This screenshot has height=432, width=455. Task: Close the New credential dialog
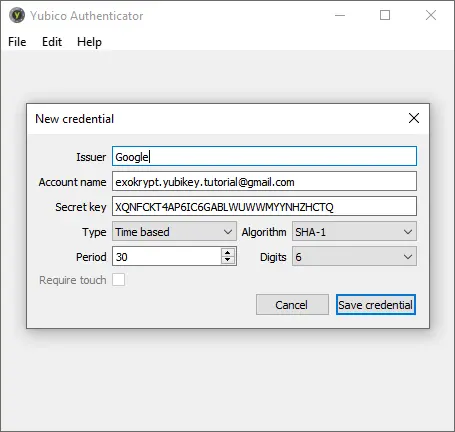[x=414, y=118]
